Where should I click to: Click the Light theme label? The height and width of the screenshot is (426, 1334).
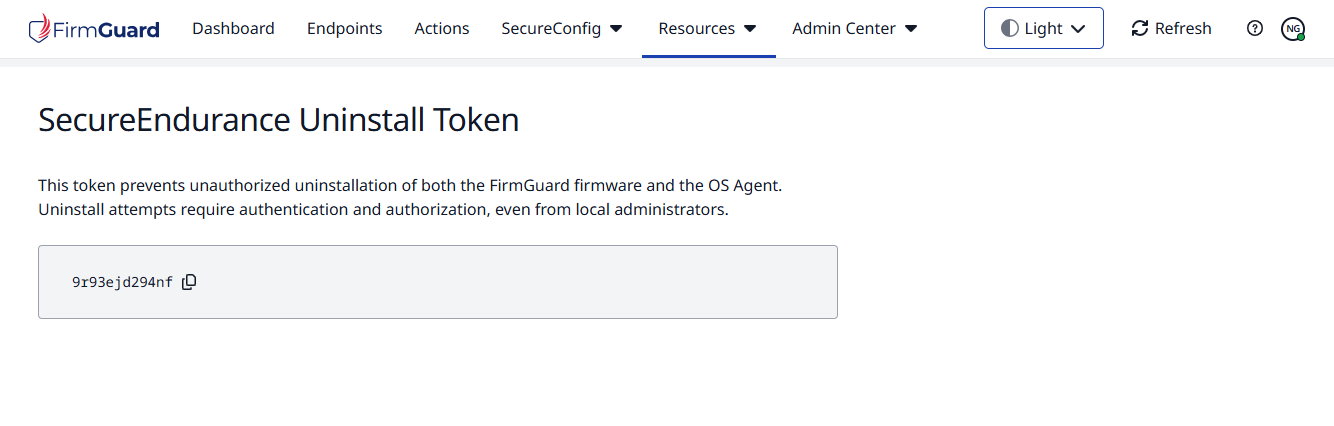pos(1043,28)
